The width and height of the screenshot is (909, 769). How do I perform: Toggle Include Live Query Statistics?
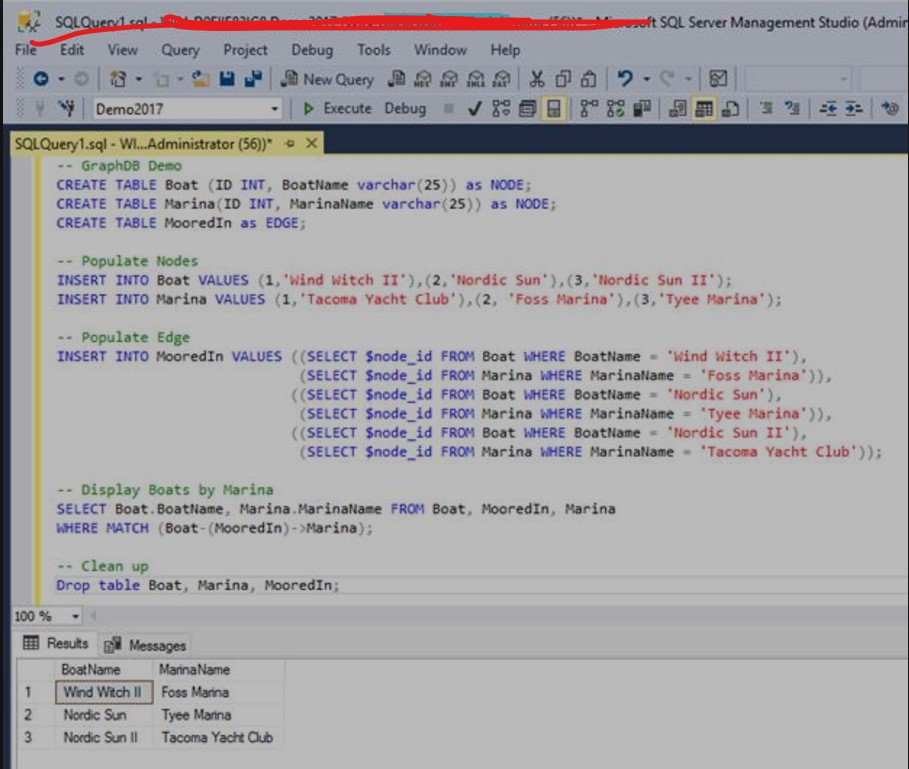click(616, 108)
